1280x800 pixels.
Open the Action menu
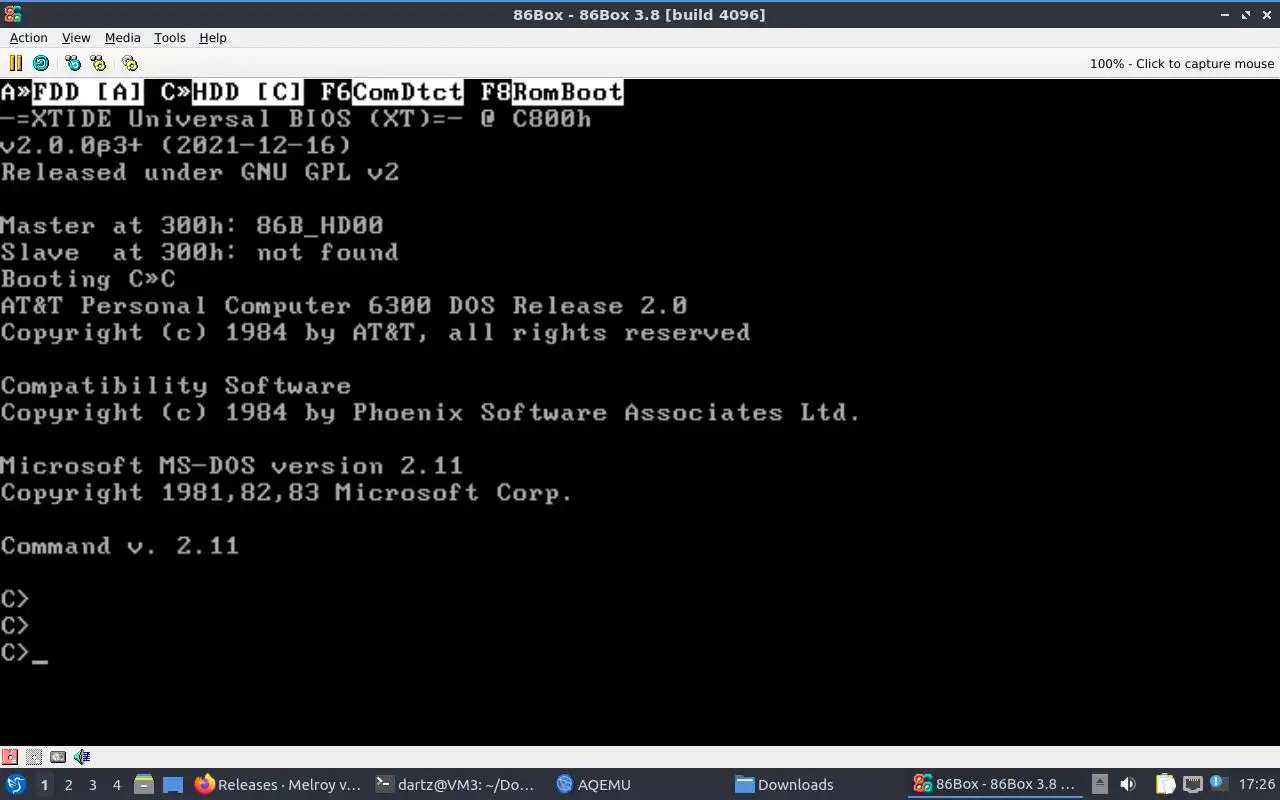pyautogui.click(x=29, y=37)
